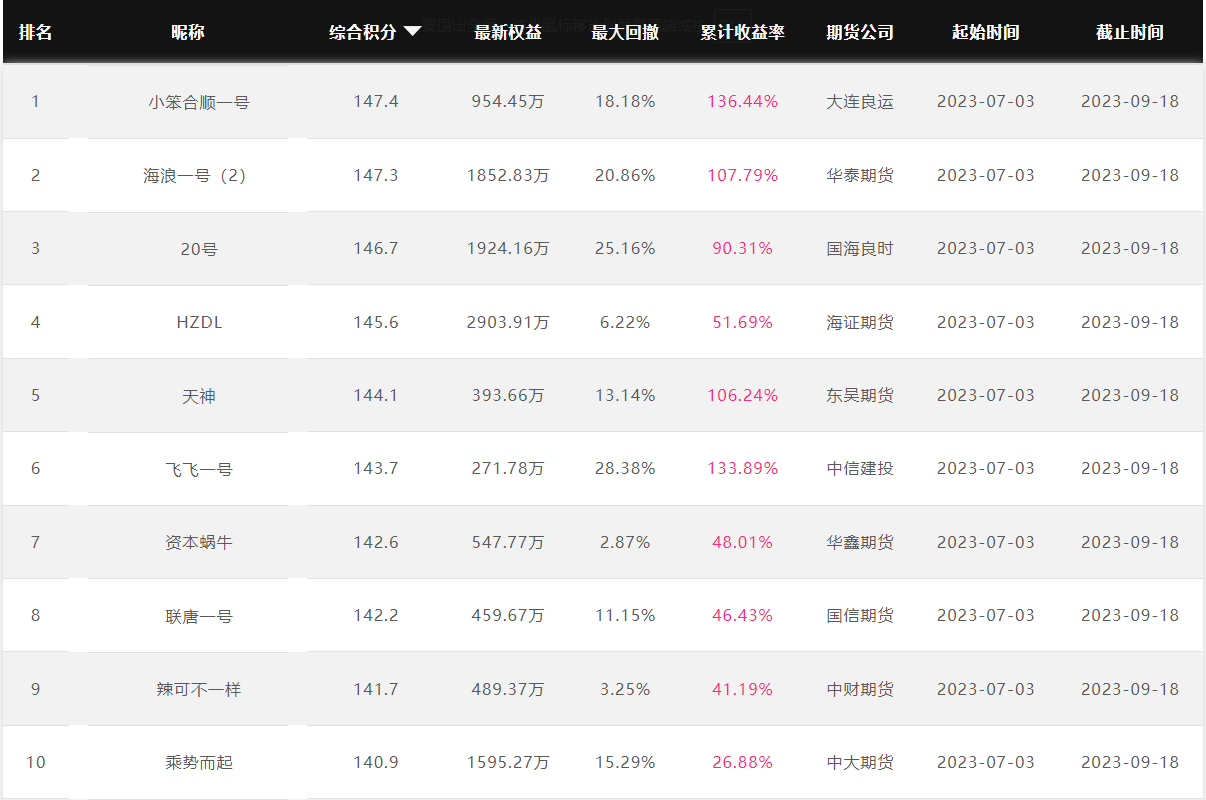1206x800 pixels.
Task: Sort by 最新权益 column header
Action: [508, 32]
